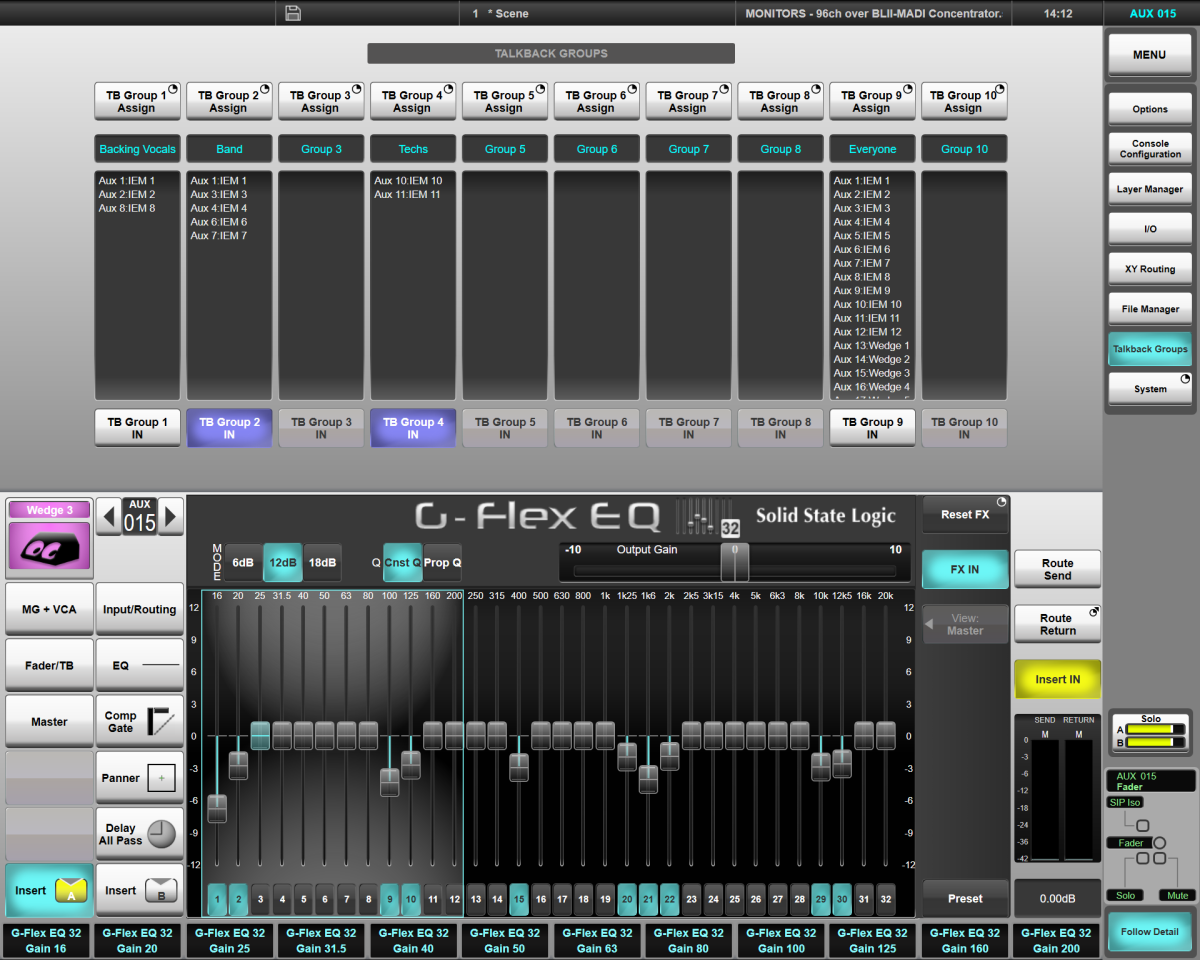Screen dimensions: 1200x960
Task: Enable TB Group 9 IN
Action: coord(872,428)
